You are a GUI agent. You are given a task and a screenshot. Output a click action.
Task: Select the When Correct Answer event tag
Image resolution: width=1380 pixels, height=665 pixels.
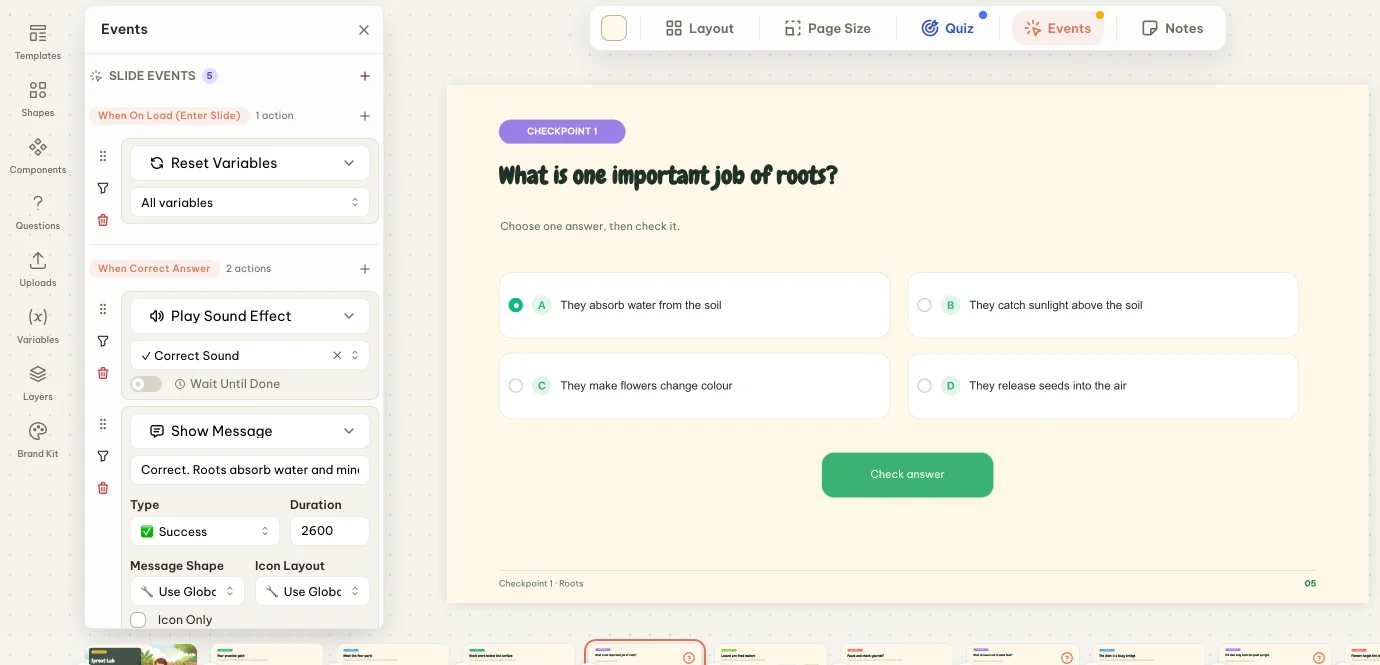pyautogui.click(x=154, y=268)
